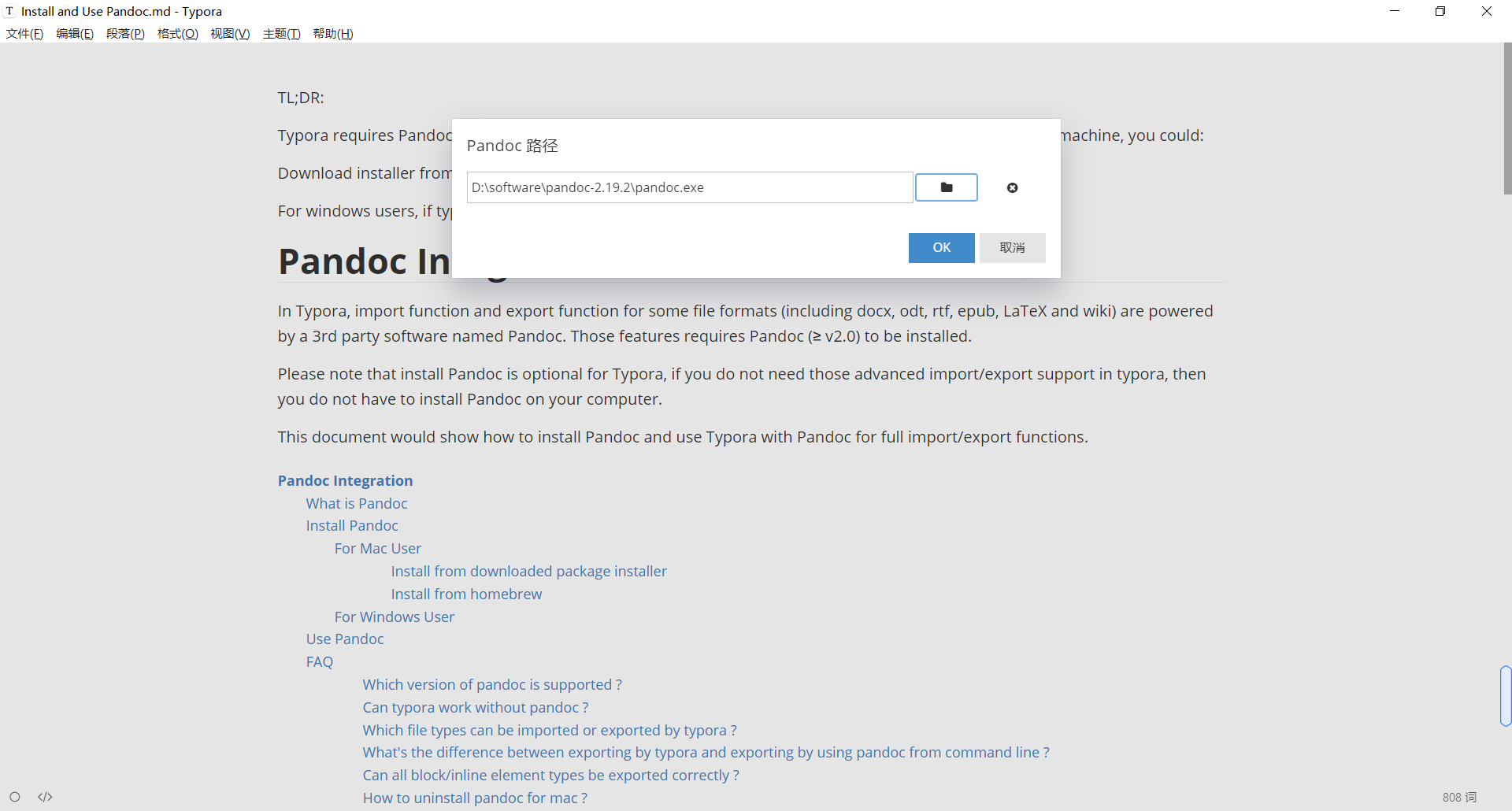Go to the Install Pandoc section link

352,525
